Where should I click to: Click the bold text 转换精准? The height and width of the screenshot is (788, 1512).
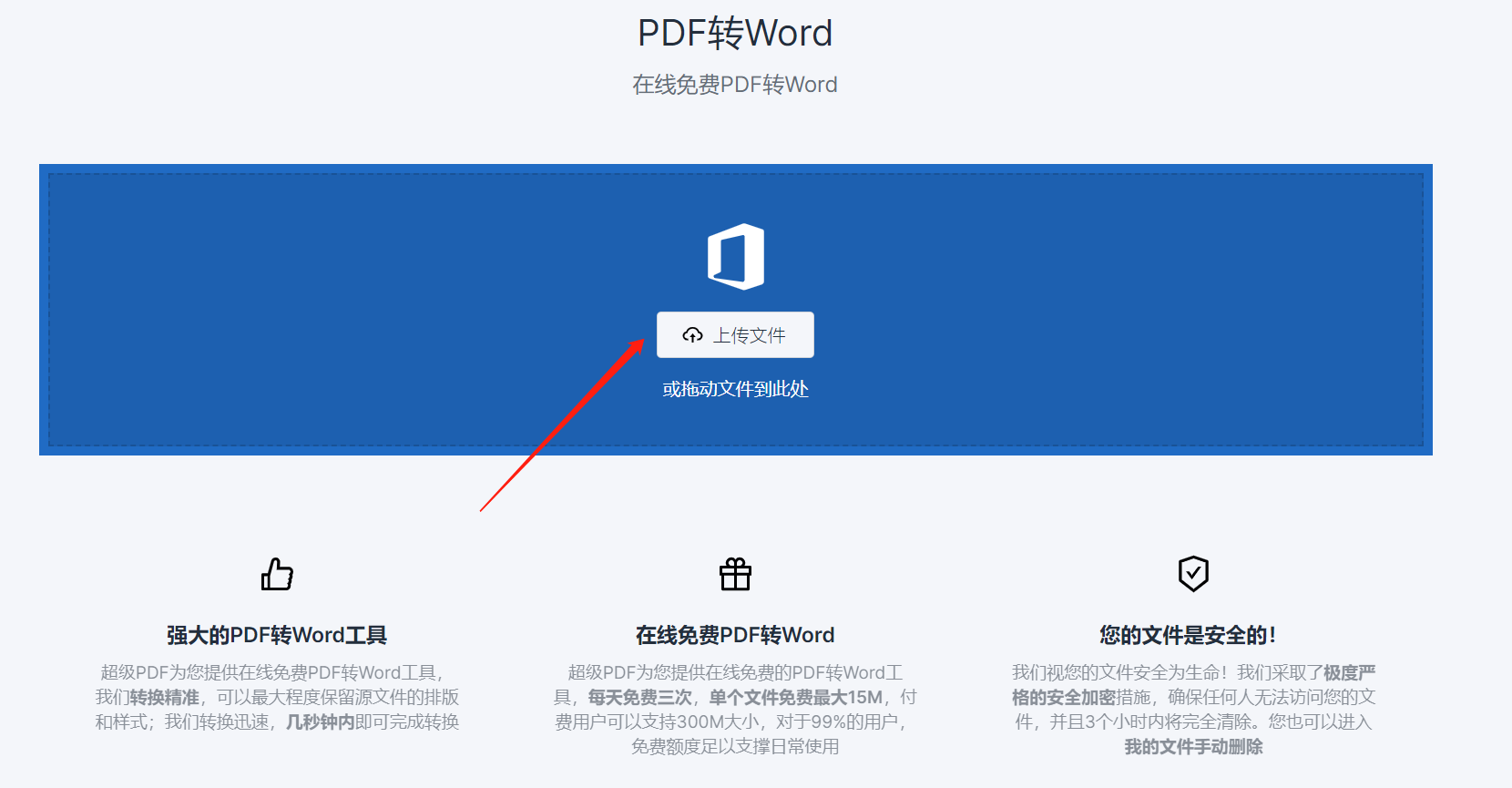(164, 698)
